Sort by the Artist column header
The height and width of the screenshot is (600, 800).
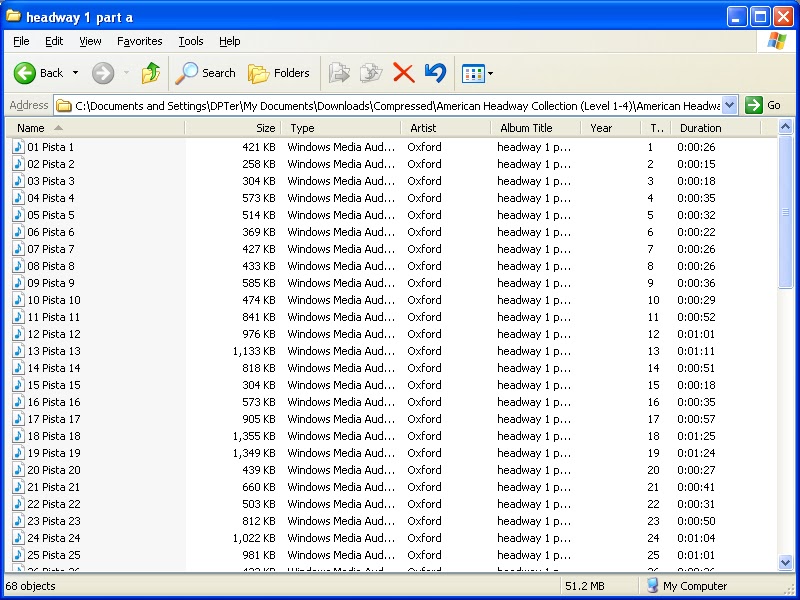tap(446, 128)
